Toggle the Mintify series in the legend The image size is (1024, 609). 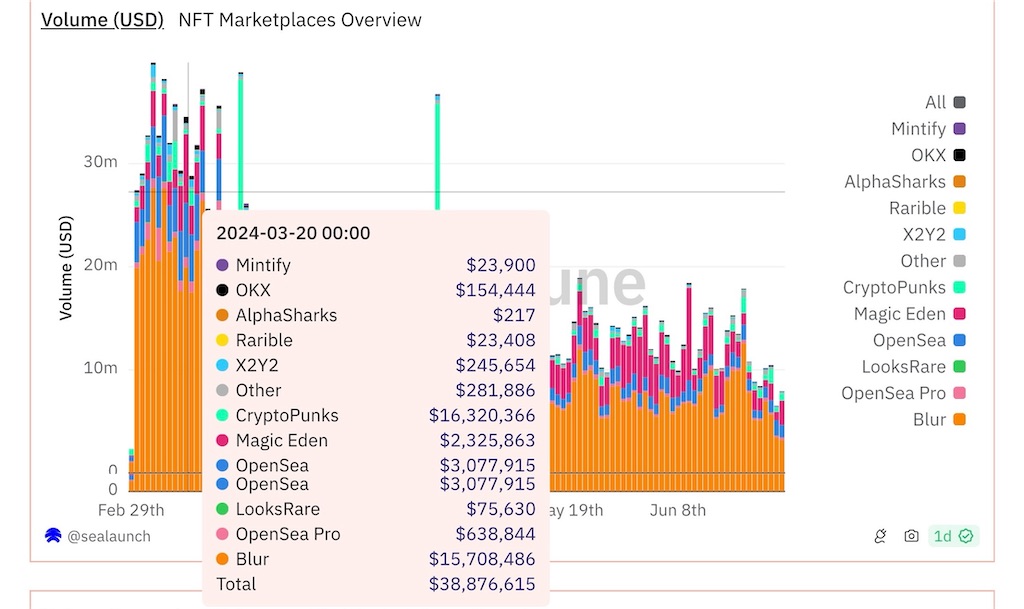click(928, 129)
